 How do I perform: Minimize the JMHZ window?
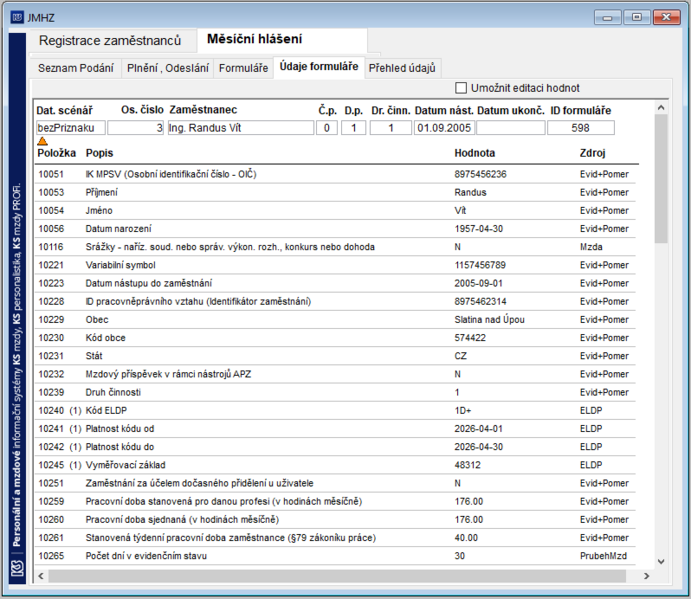point(607,18)
